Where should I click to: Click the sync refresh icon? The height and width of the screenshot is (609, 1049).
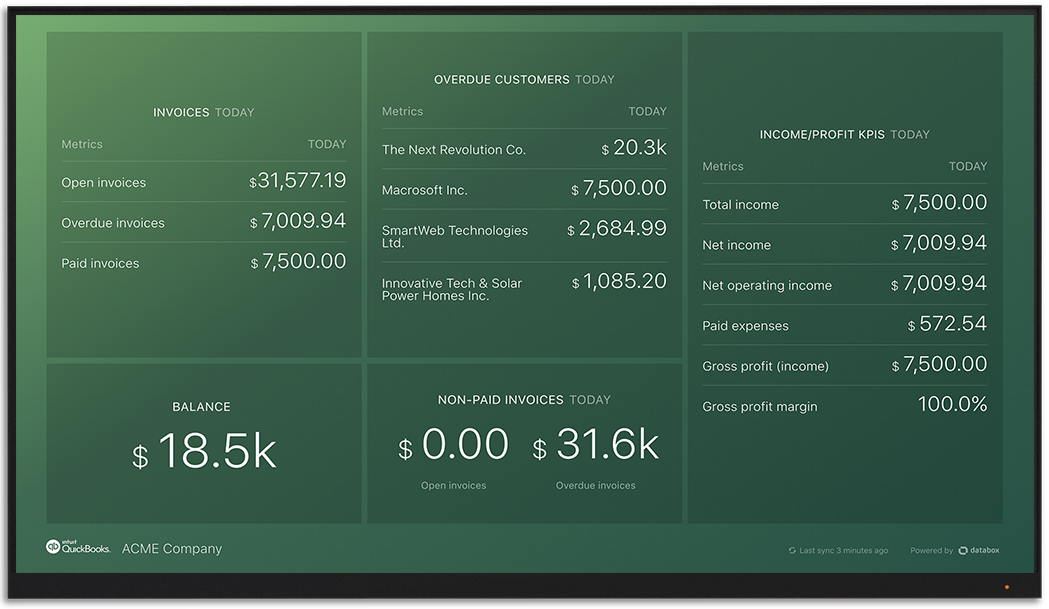[x=792, y=551]
